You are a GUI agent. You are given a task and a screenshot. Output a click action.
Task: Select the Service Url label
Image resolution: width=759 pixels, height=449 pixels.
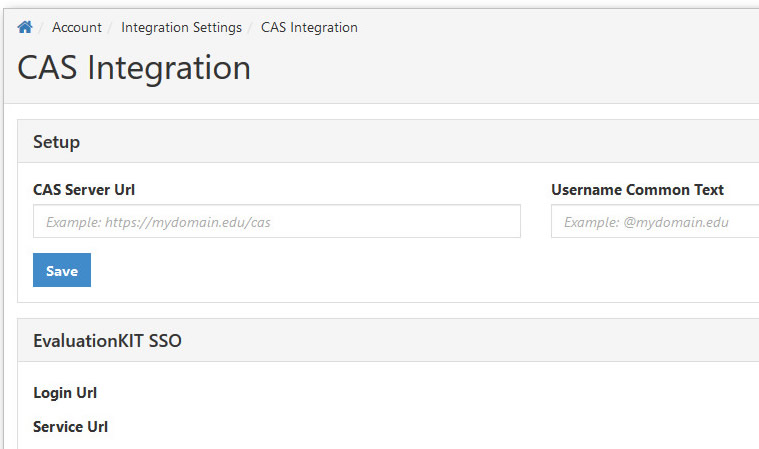click(70, 427)
